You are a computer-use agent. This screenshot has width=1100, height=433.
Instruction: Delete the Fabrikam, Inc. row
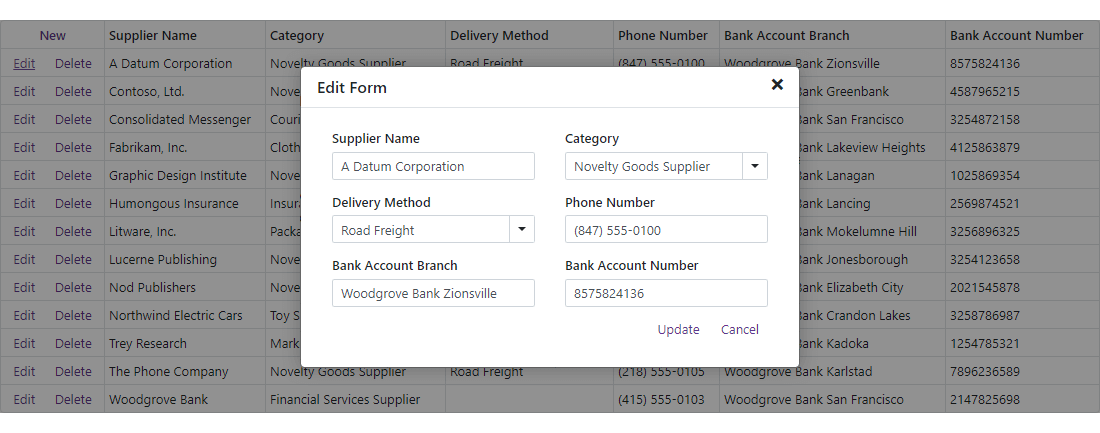73,148
